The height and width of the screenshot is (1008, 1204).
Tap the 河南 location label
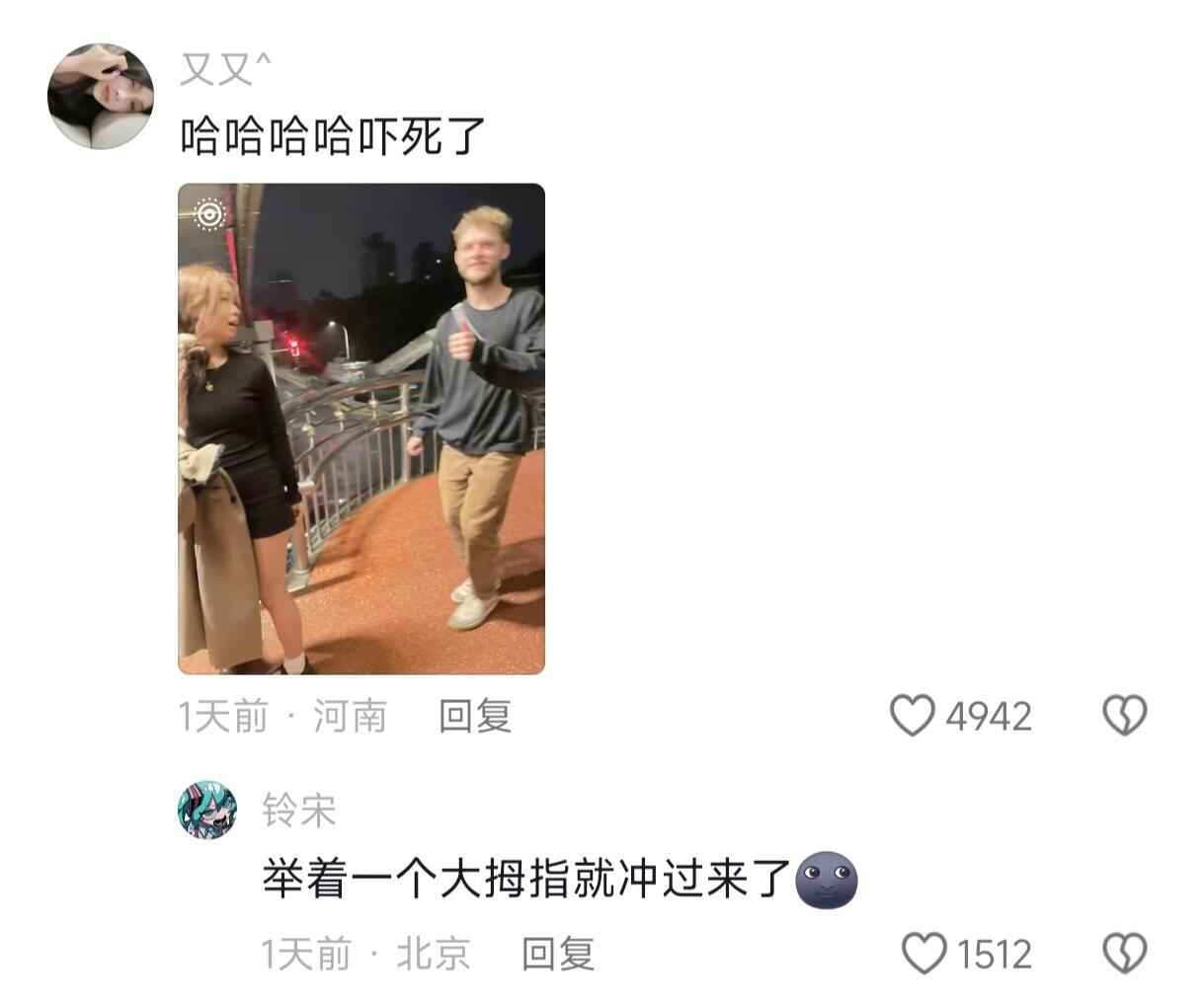(351, 717)
